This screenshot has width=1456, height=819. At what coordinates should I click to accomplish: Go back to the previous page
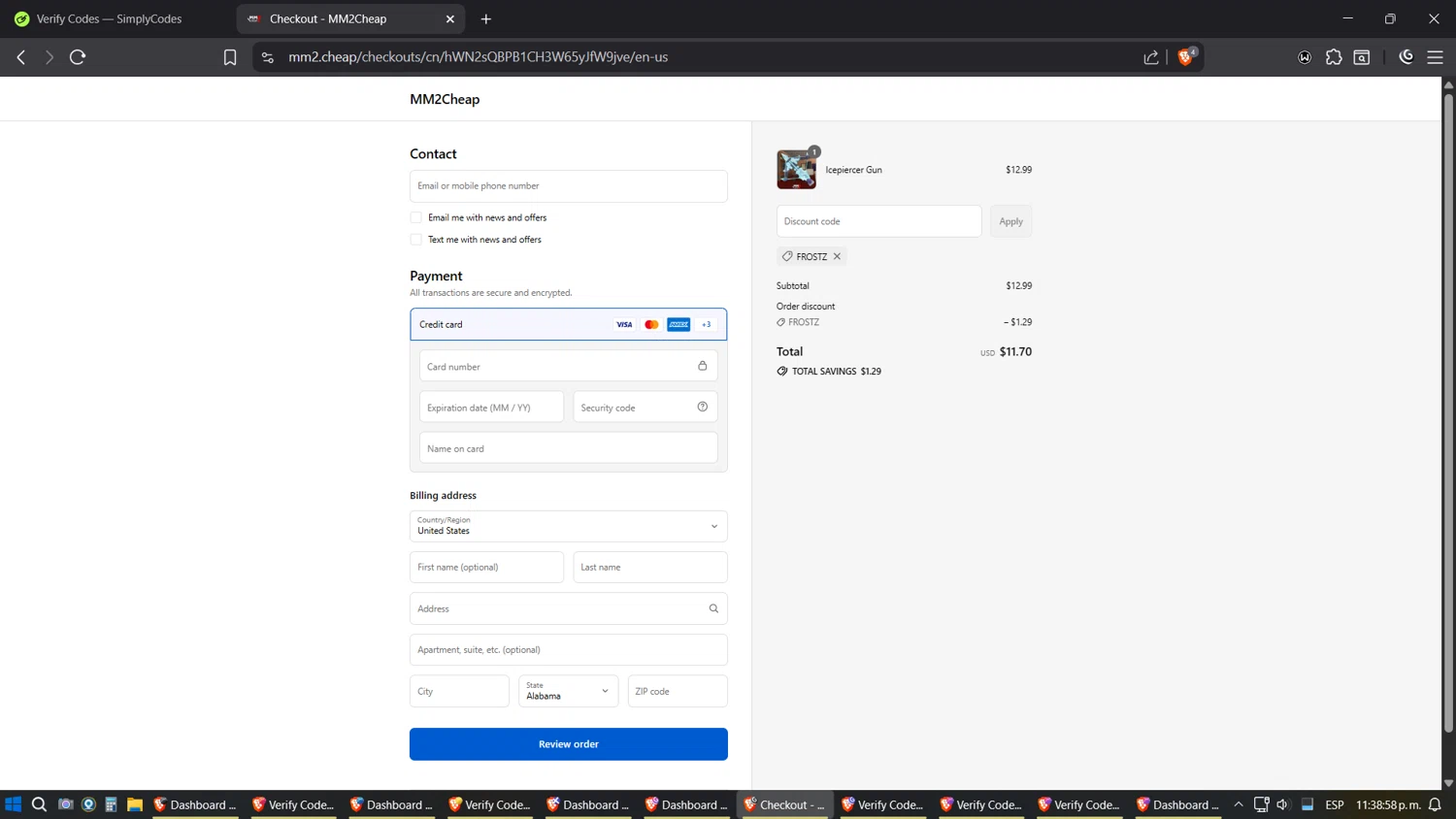(x=20, y=57)
